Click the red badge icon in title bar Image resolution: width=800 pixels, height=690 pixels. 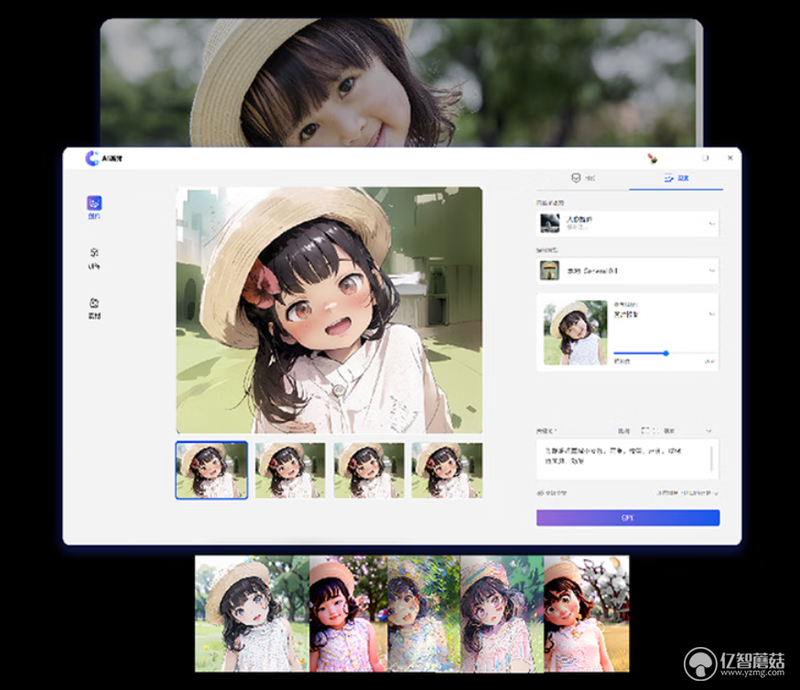(x=653, y=158)
